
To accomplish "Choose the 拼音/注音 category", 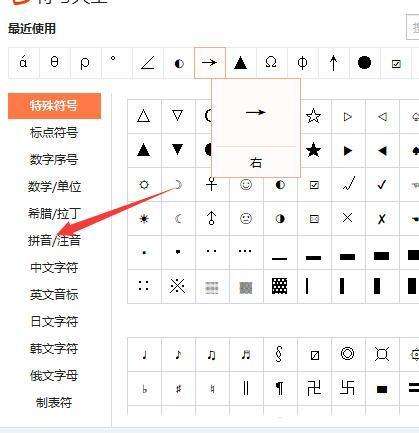I will click(x=54, y=240).
